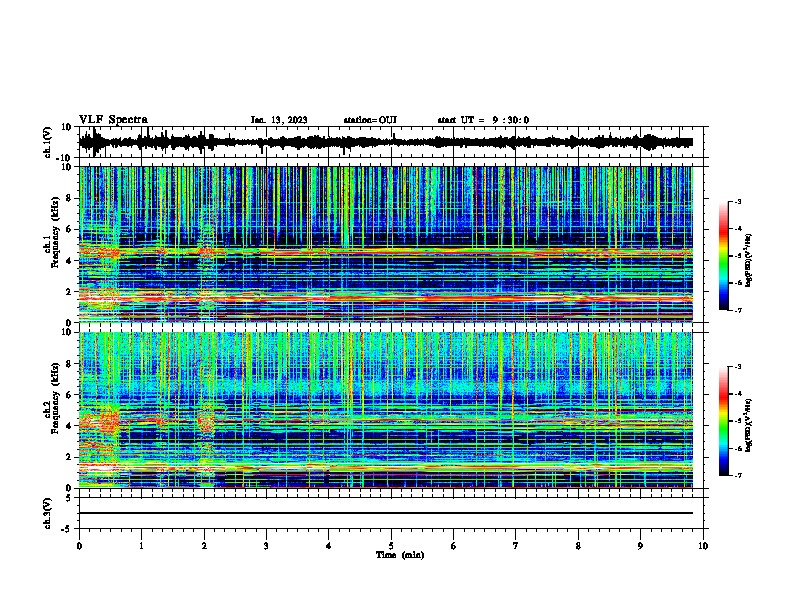Click the "8" kHz tick on ch.1 frequency axis
Viewport: 792px width, 612px height.
pos(70,198)
